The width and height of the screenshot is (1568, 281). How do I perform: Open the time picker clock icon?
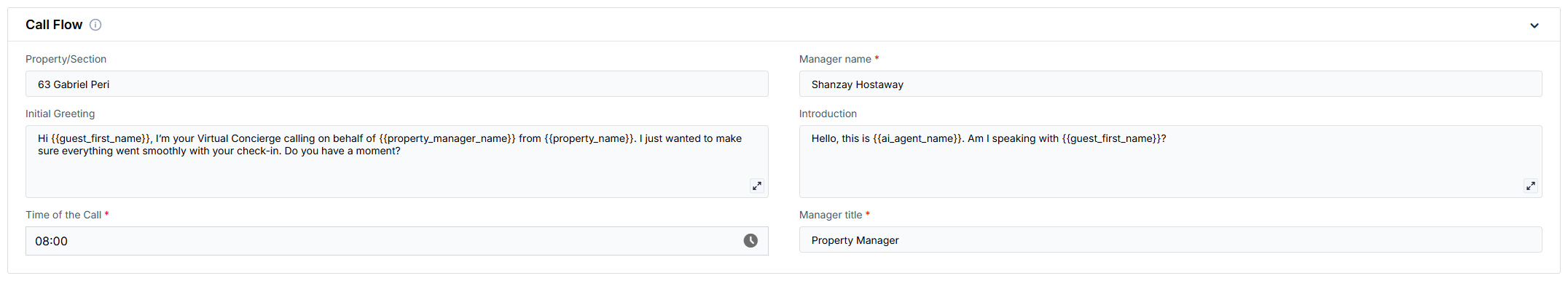click(750, 241)
